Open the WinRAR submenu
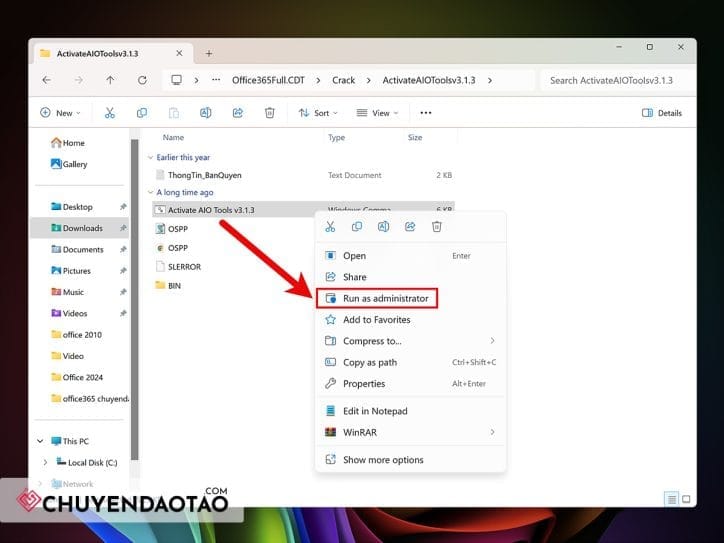724x543 pixels. tap(410, 432)
